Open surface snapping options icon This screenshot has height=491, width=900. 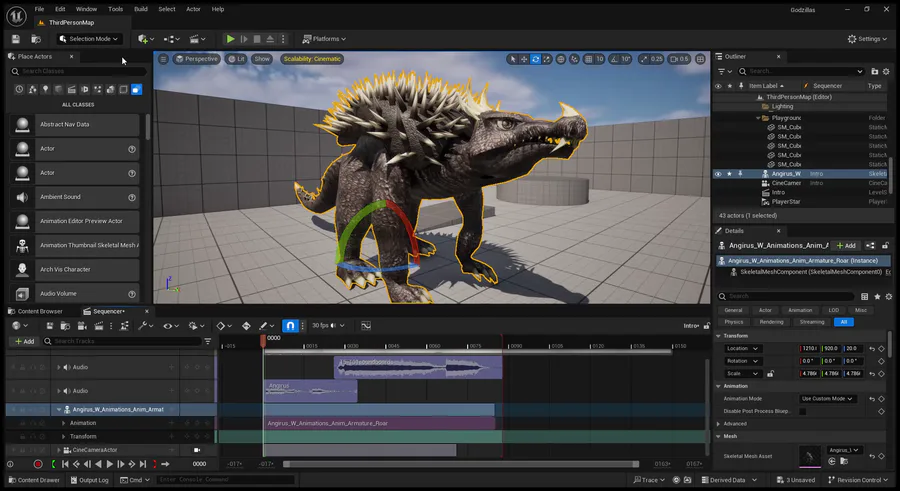tap(574, 59)
